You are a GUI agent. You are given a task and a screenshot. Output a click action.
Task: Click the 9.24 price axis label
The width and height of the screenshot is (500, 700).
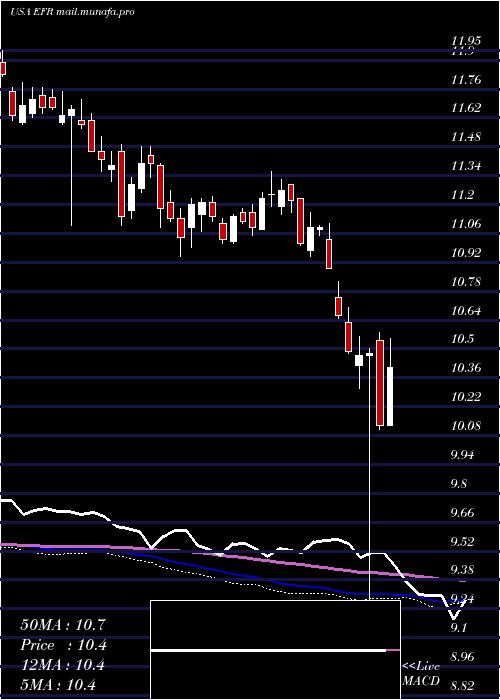(x=463, y=599)
